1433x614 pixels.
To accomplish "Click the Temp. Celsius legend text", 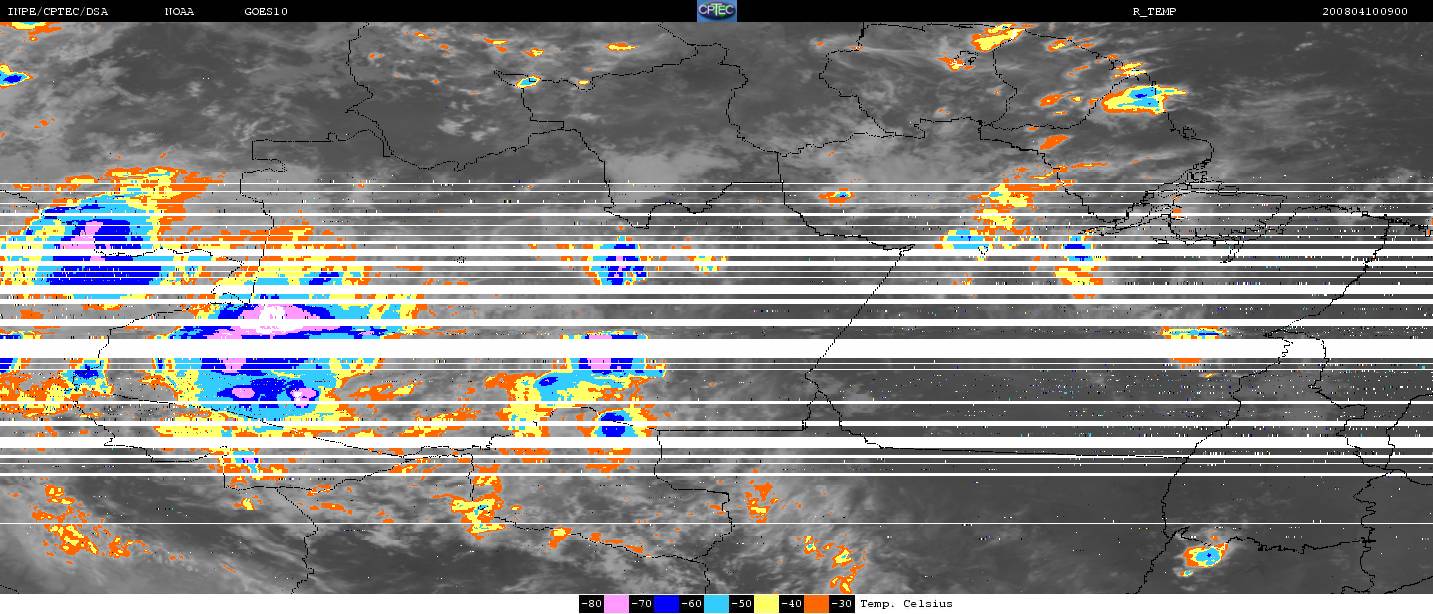I will tap(906, 604).
